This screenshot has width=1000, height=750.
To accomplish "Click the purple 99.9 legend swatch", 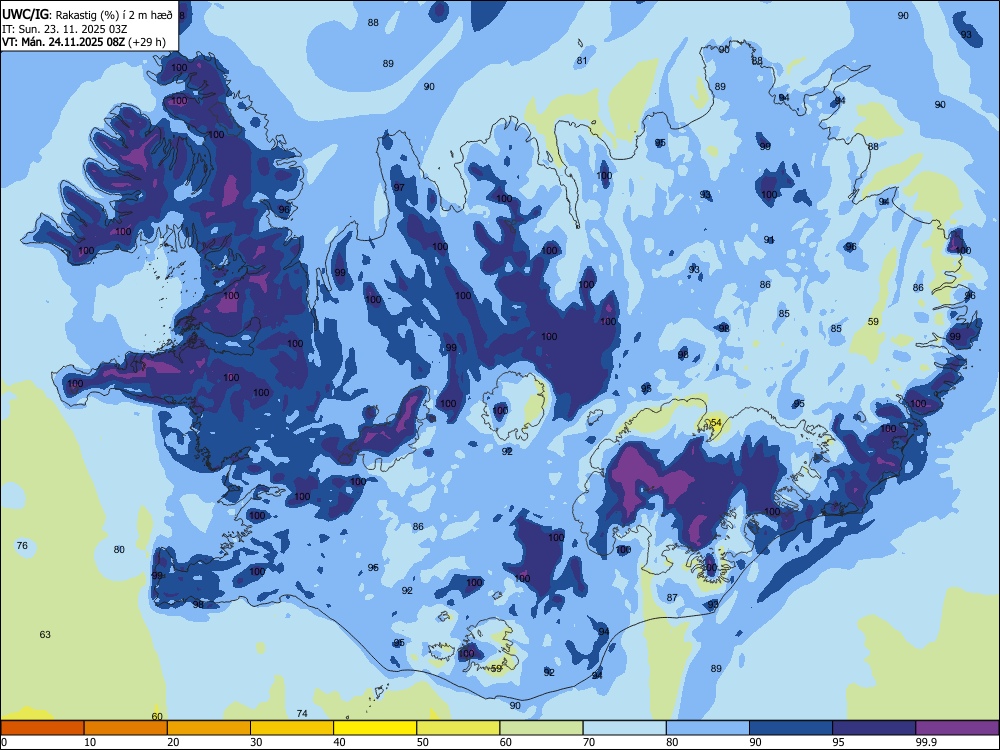I will click(x=957, y=728).
